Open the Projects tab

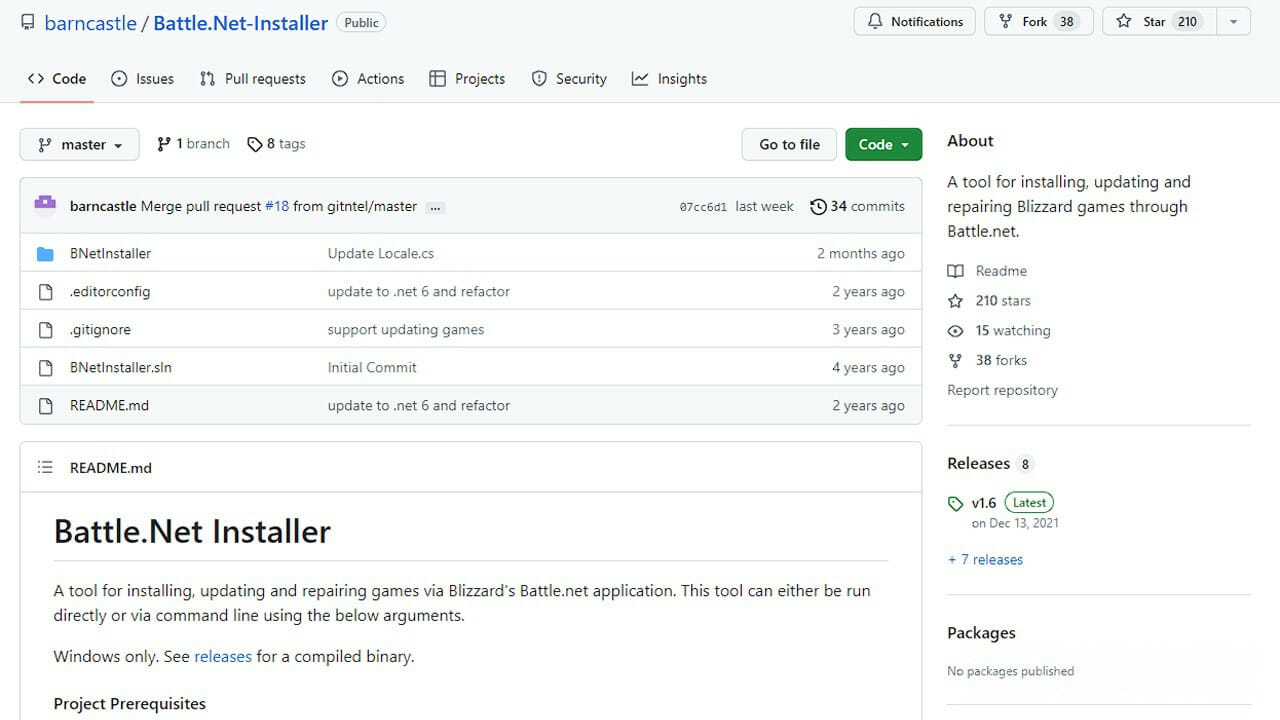point(467,79)
